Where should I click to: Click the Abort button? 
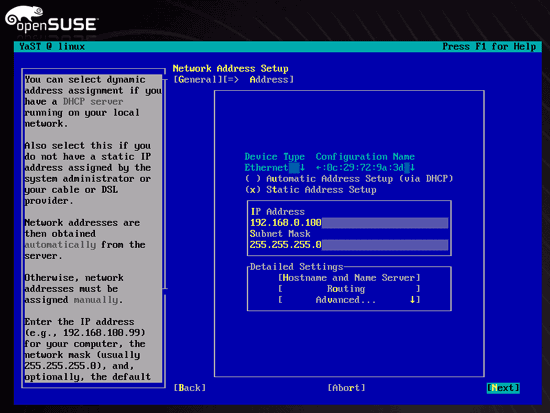pyautogui.click(x=347, y=388)
